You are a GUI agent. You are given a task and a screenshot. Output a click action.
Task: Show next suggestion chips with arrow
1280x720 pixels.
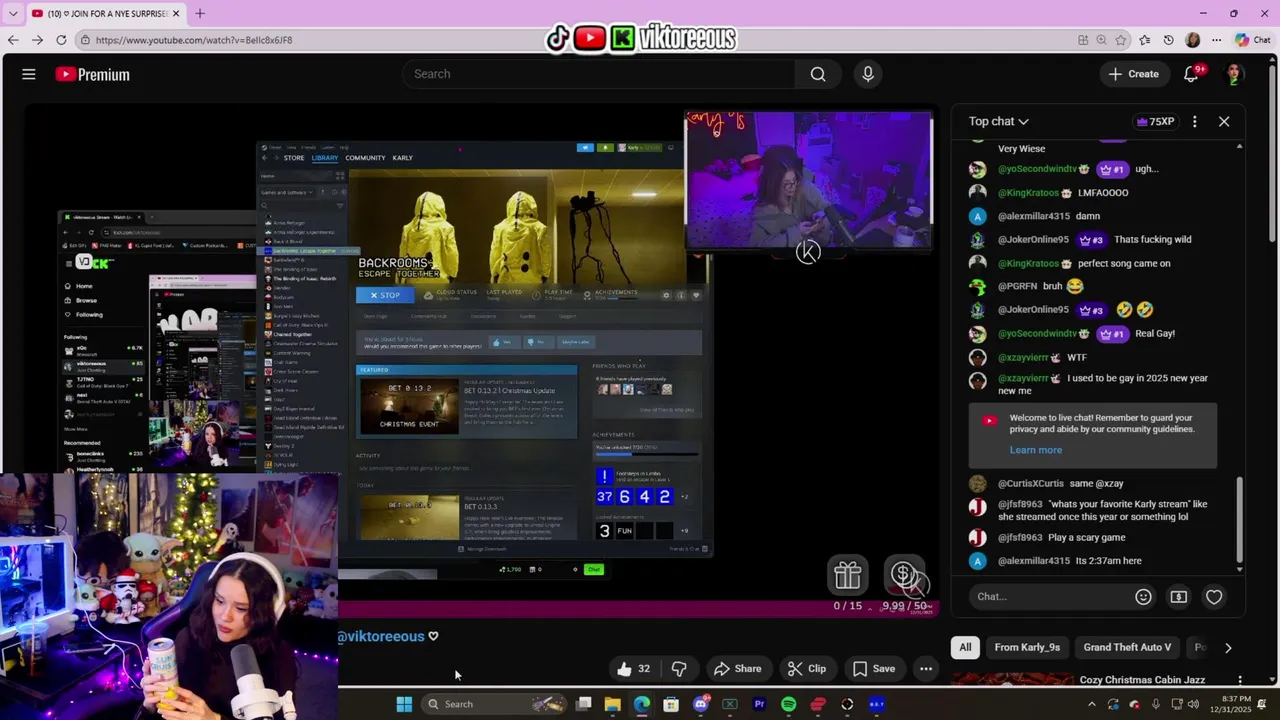(x=1228, y=647)
